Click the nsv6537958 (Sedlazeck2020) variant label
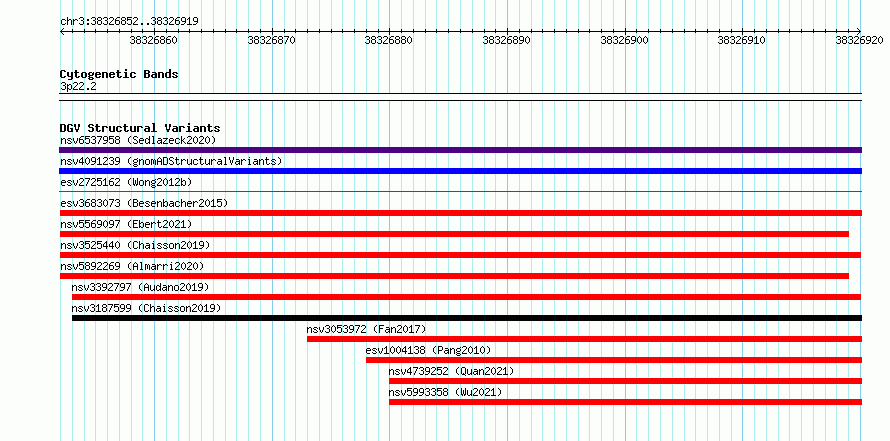 tap(138, 140)
